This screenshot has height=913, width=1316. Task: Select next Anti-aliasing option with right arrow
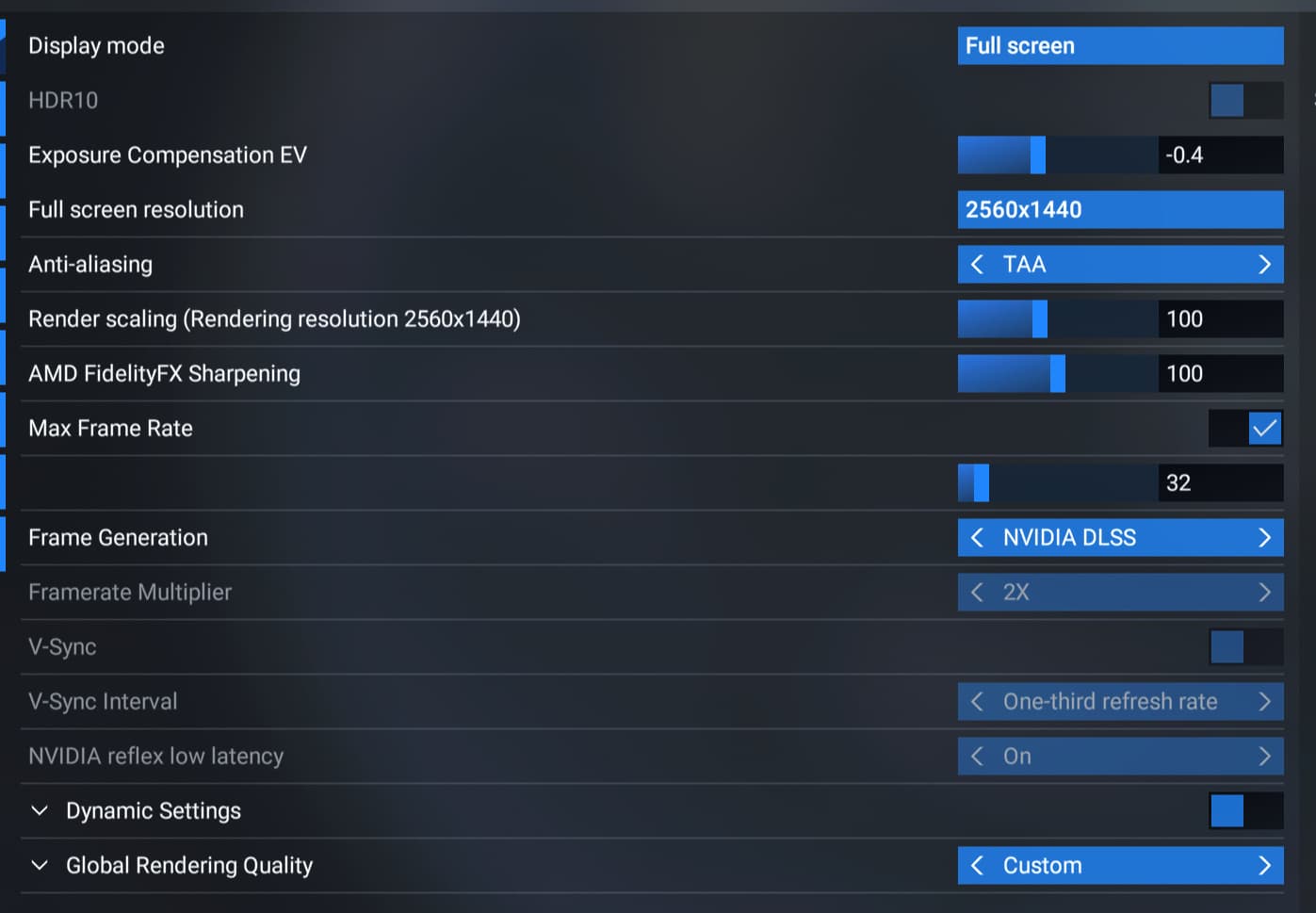1264,264
